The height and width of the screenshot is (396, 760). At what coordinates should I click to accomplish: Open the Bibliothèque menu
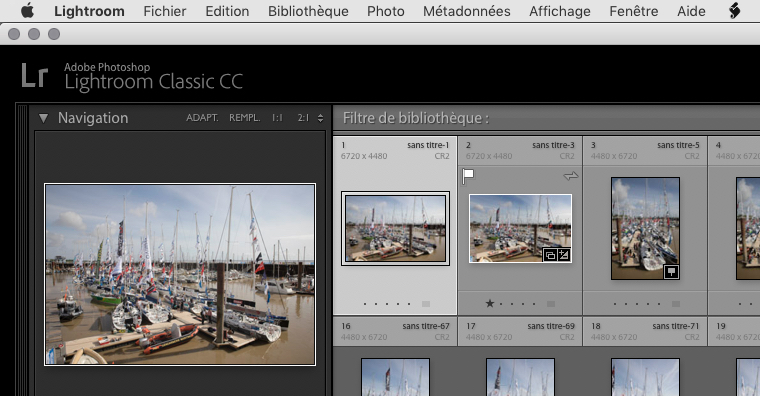(x=308, y=11)
